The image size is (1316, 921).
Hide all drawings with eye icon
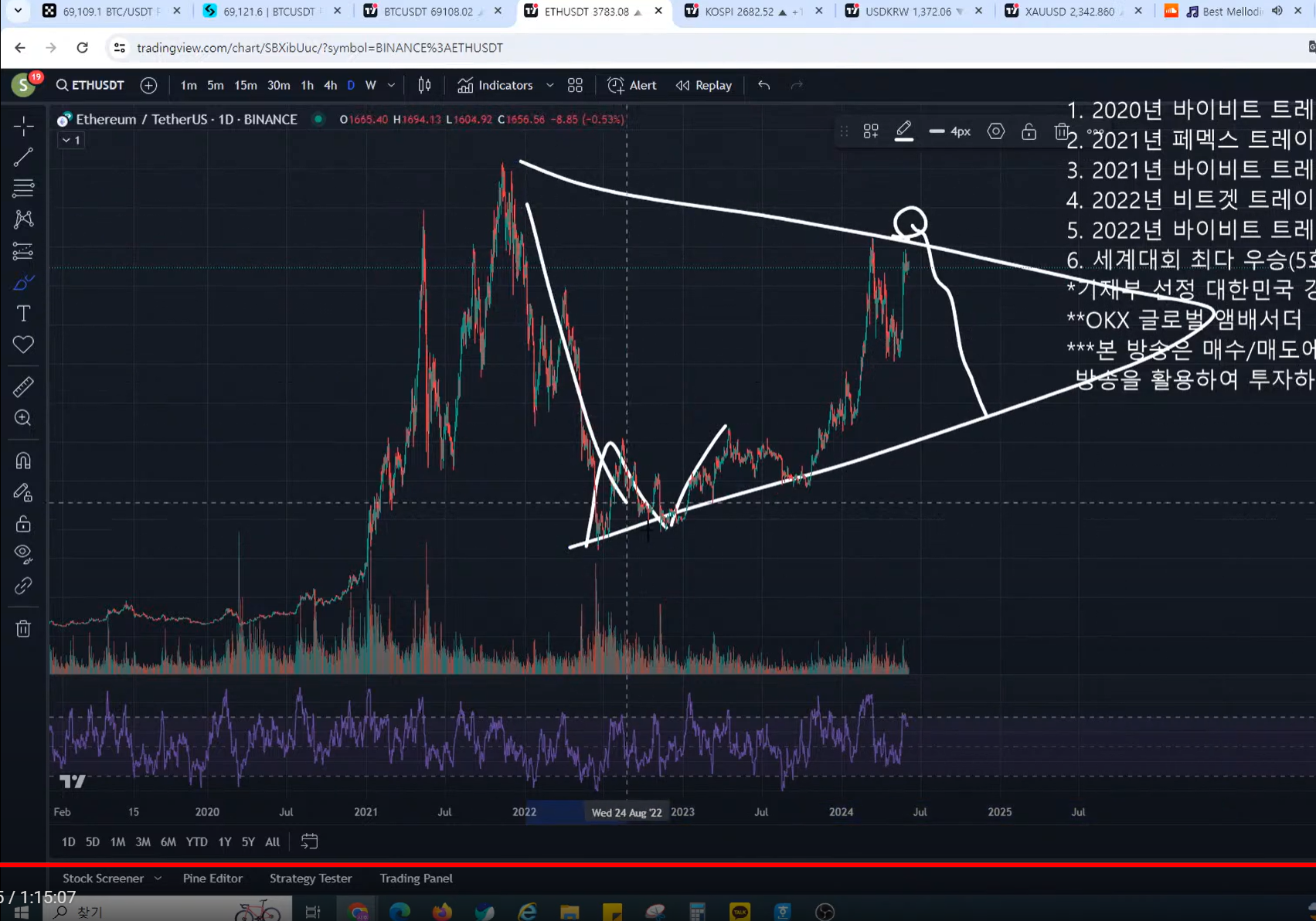(x=23, y=554)
